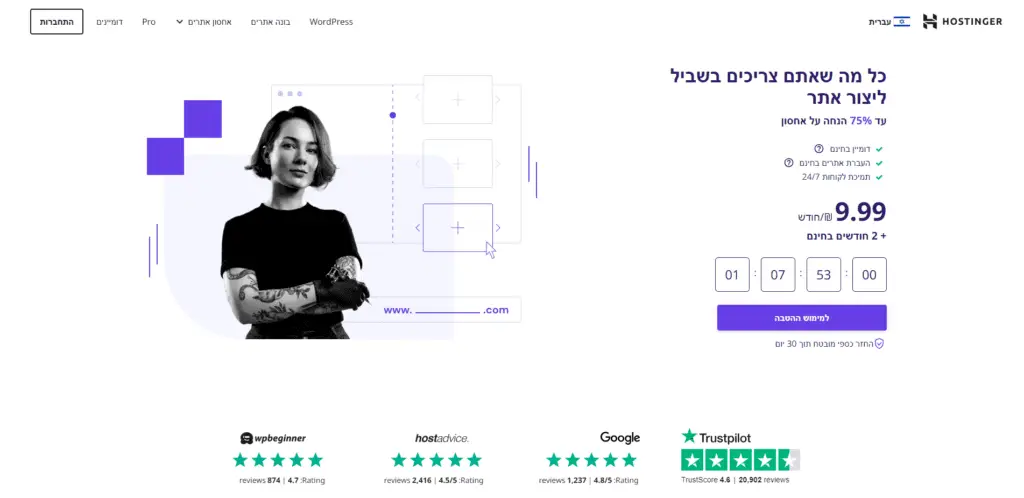The image size is (1024, 498).
Task: Open help tooltip beside העברת אתרים בחינם
Action: point(788,163)
